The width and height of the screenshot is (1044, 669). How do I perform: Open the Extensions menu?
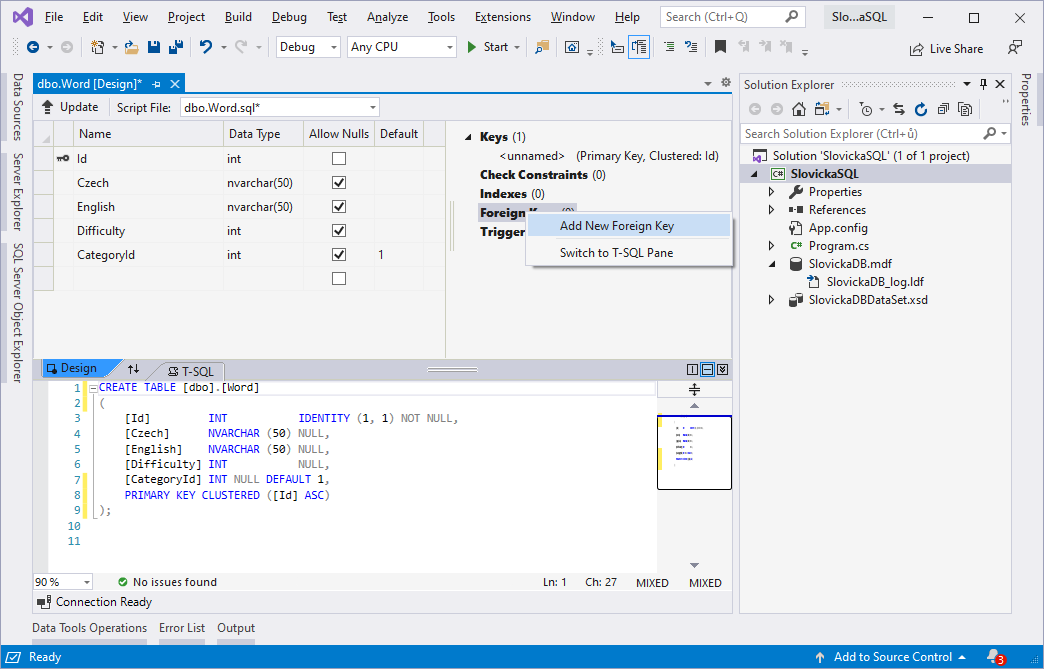[x=503, y=17]
